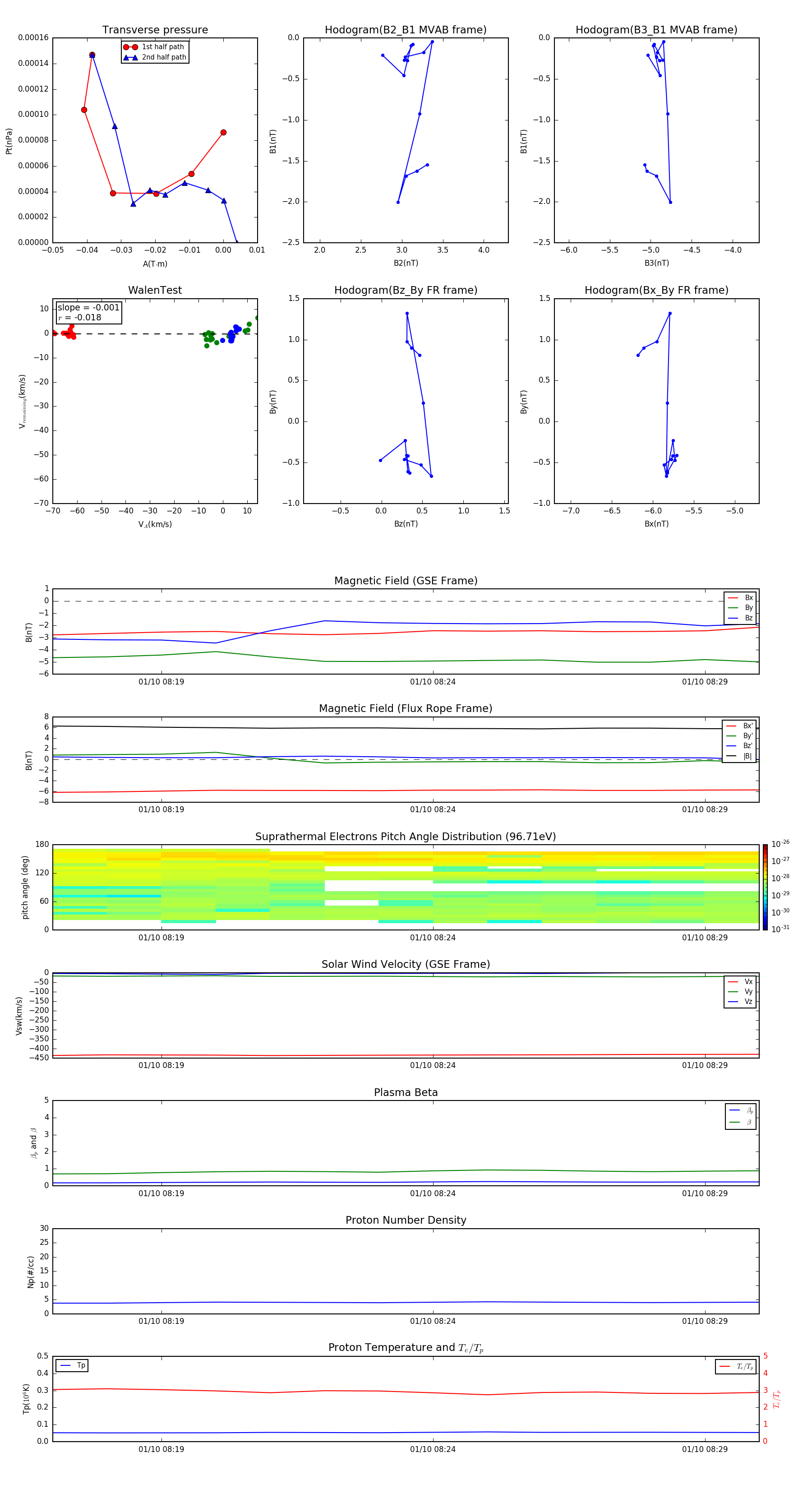Click the 'A(T·m)' x-axis label

[155, 264]
